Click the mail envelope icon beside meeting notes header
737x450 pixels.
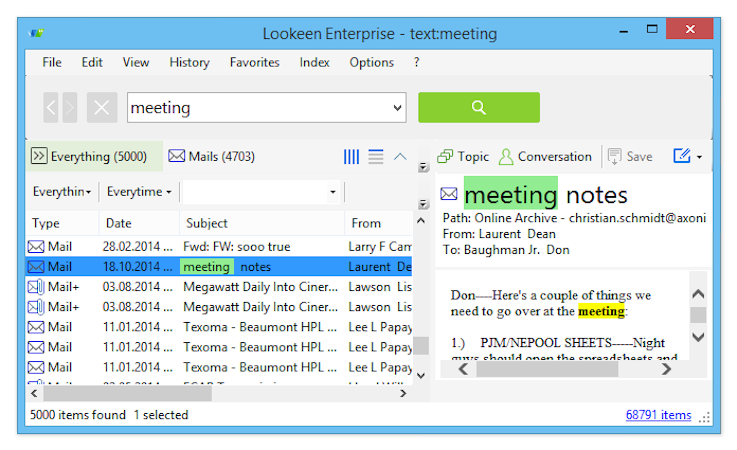(x=449, y=193)
